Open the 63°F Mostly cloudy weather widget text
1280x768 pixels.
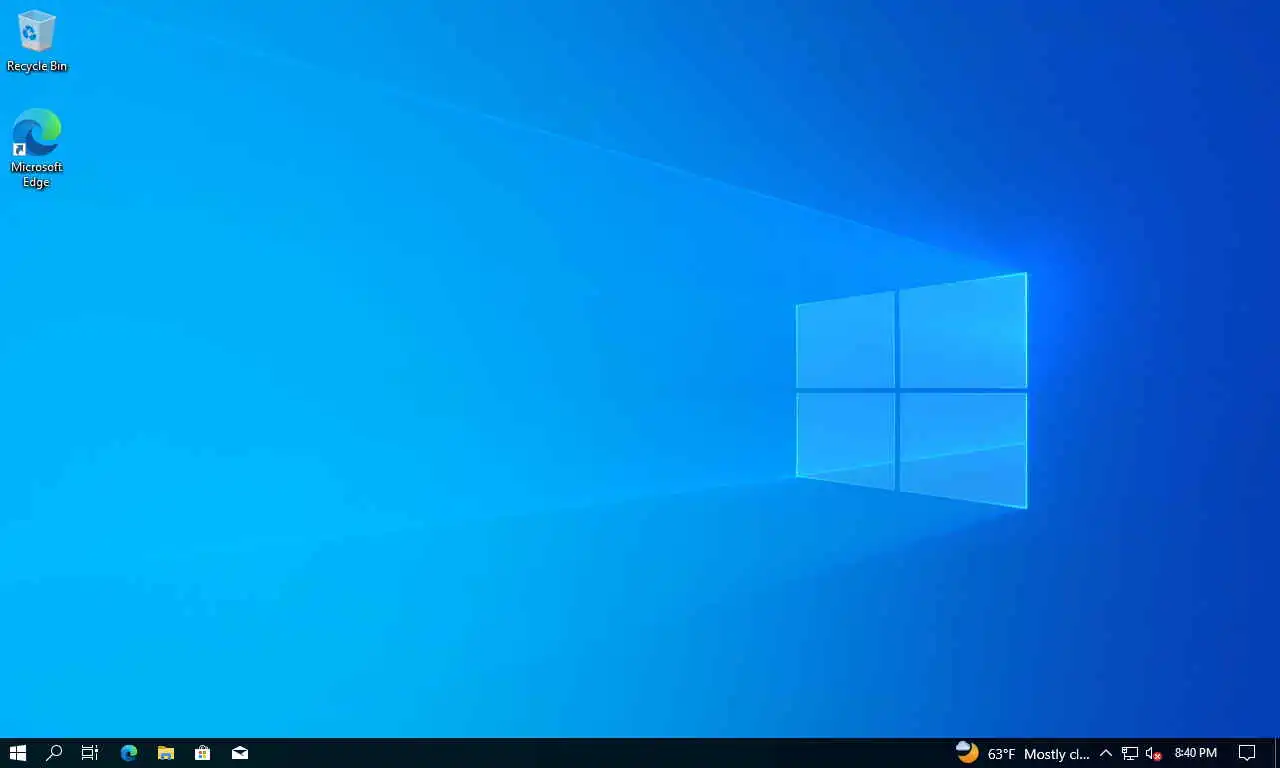pyautogui.click(x=1038, y=754)
